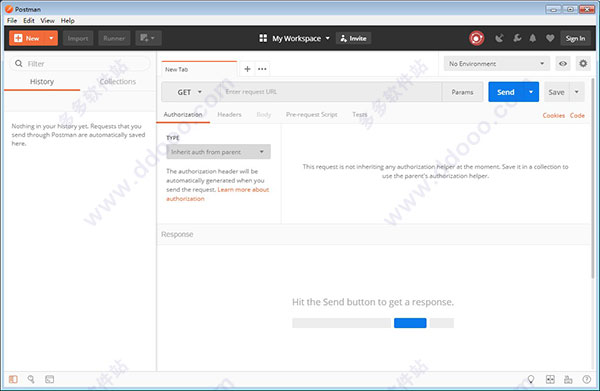Expand the No Environment dropdown

(x=497, y=64)
